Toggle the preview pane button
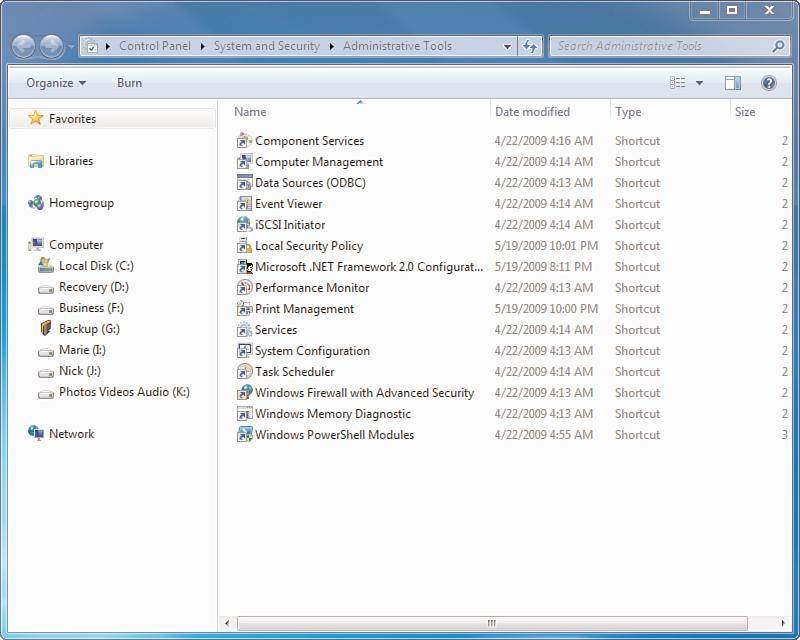 pos(733,83)
